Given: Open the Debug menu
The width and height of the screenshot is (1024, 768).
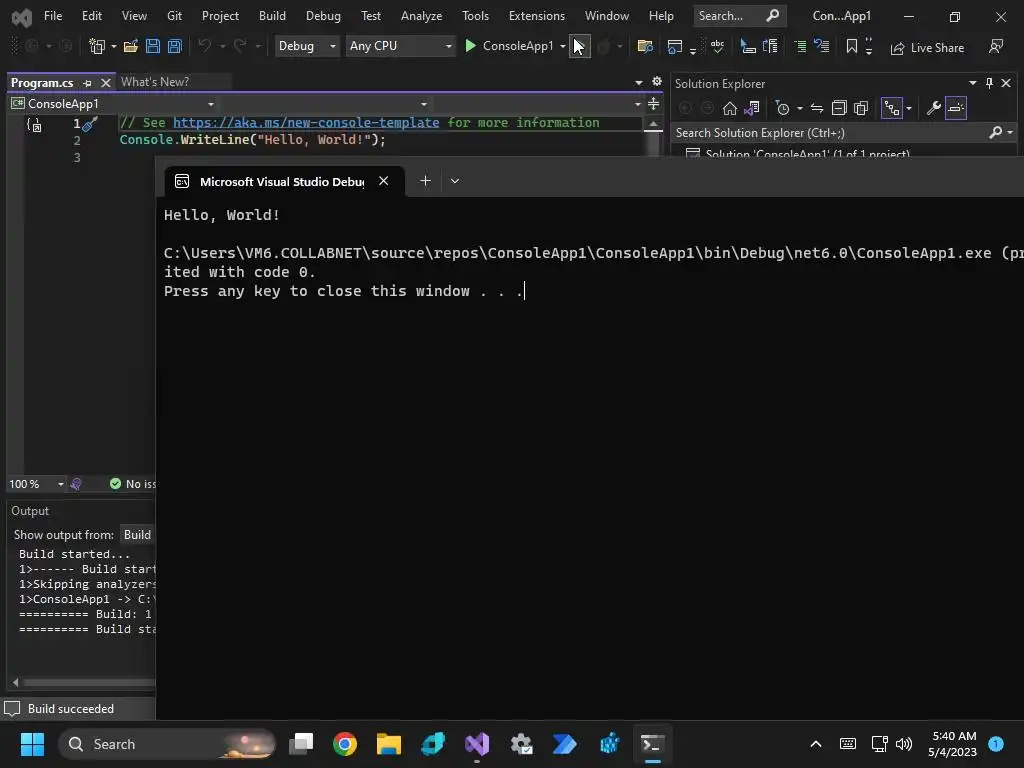Looking at the screenshot, I should click(323, 16).
